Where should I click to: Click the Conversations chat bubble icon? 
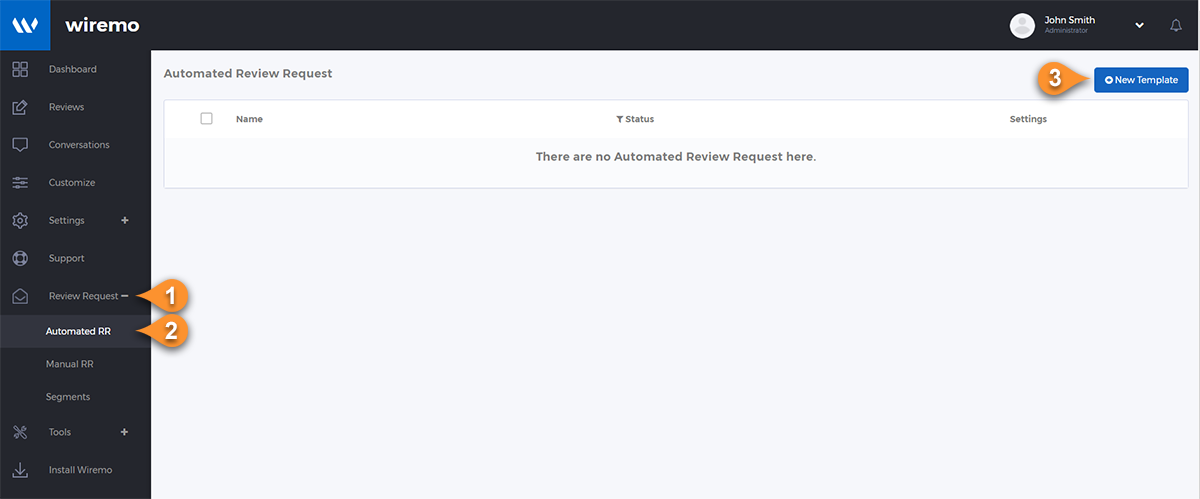tap(20, 145)
